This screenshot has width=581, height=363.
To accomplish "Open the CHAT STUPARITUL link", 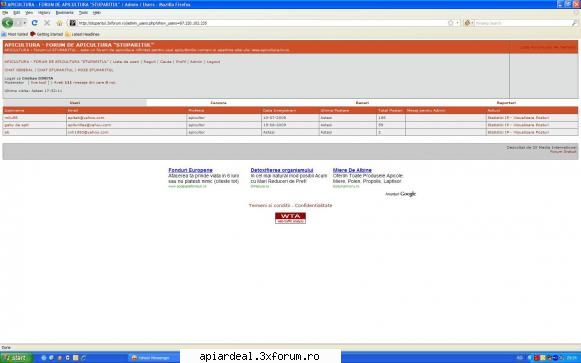I will point(55,70).
